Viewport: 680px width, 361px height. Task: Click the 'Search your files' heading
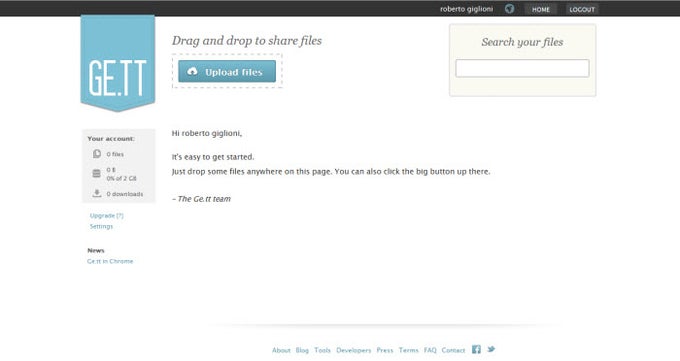coord(522,42)
